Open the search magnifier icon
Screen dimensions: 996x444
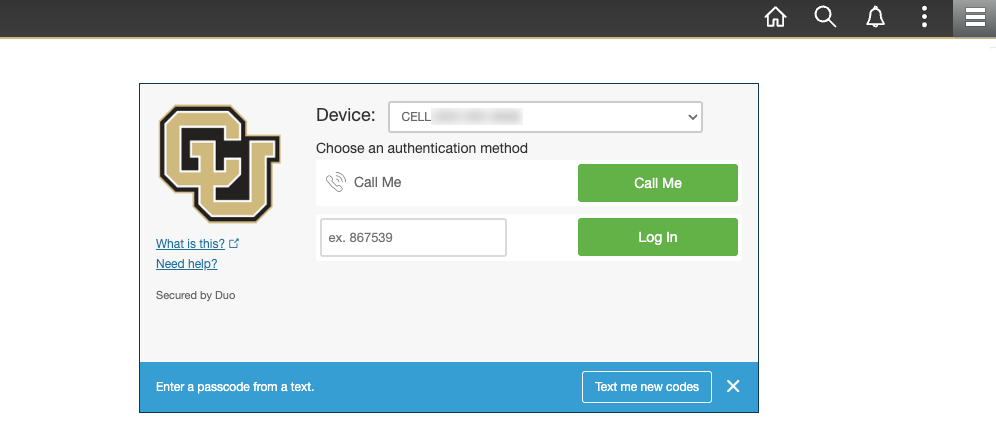pyautogui.click(x=825, y=17)
